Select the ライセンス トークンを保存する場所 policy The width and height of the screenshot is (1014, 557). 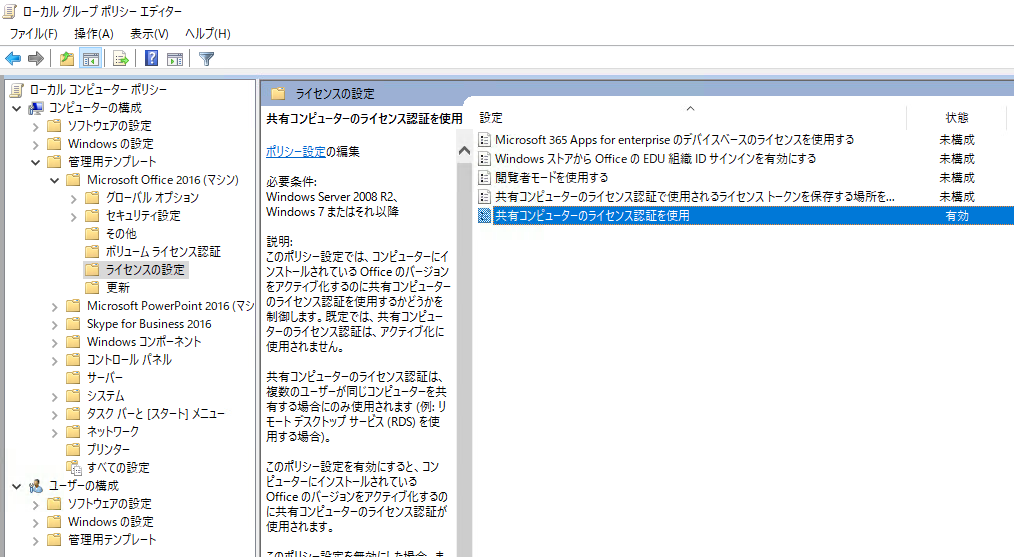pos(695,197)
